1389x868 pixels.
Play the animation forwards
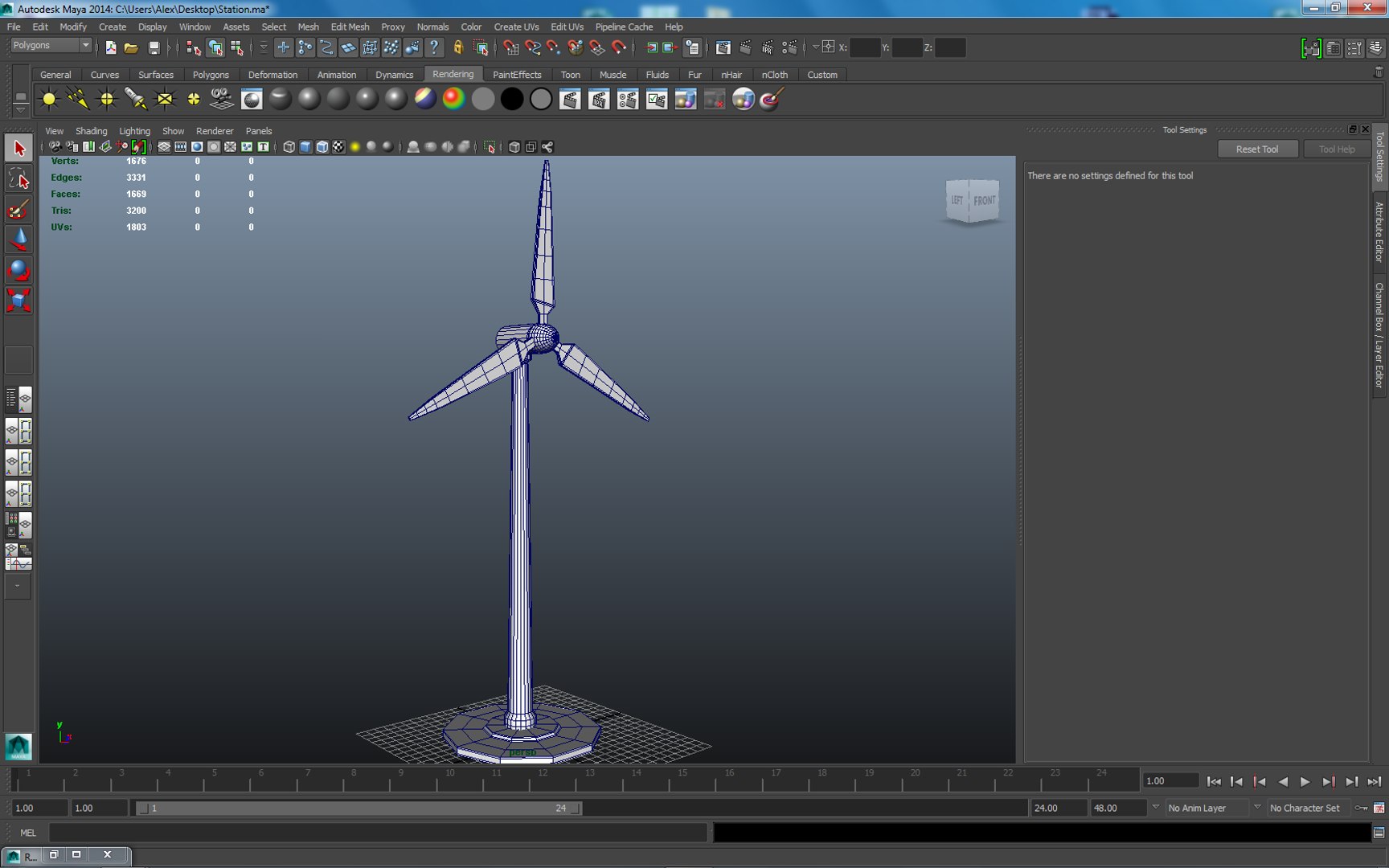1305,781
